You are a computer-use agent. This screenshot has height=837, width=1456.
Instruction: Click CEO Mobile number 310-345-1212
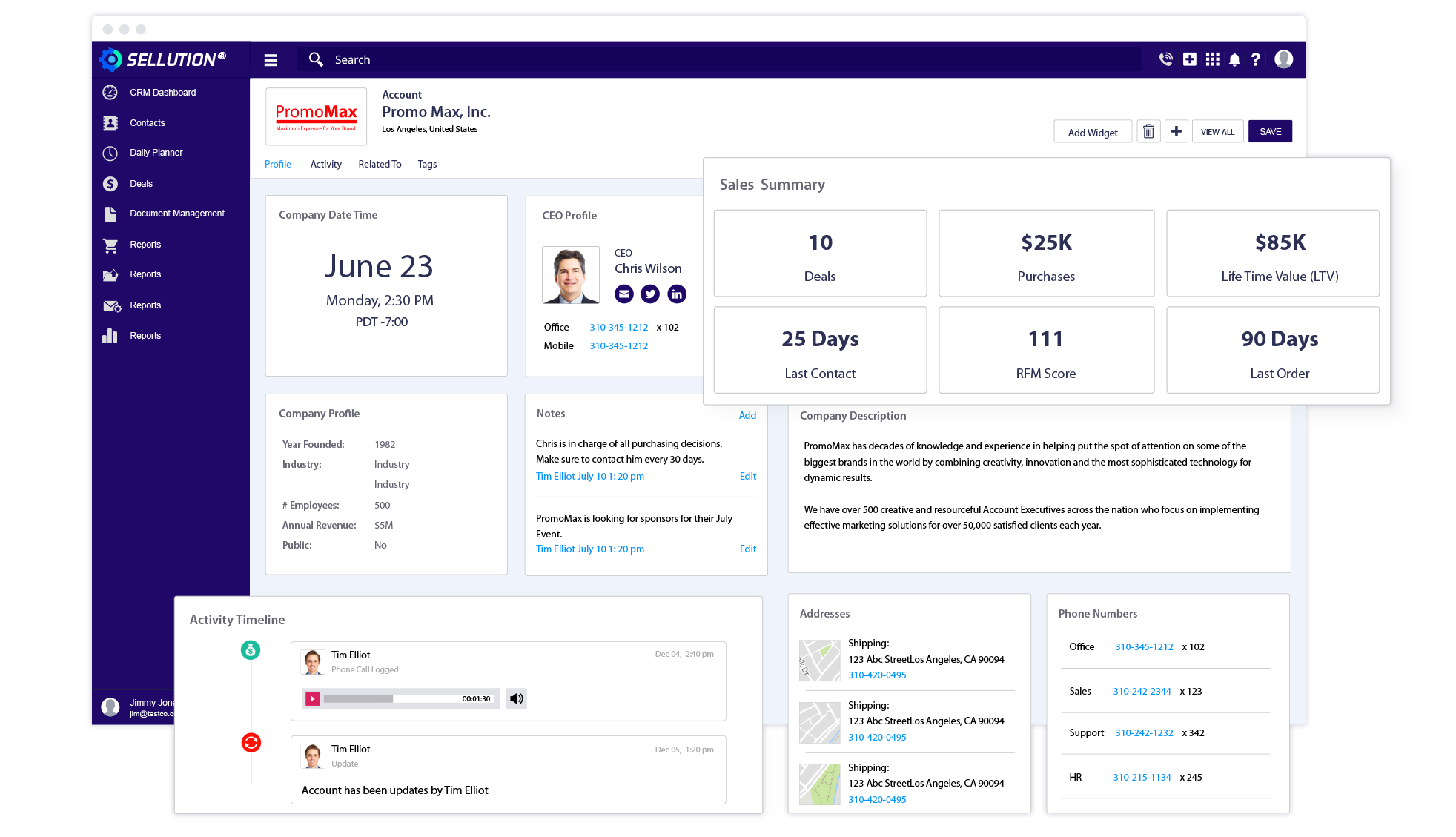tap(619, 346)
